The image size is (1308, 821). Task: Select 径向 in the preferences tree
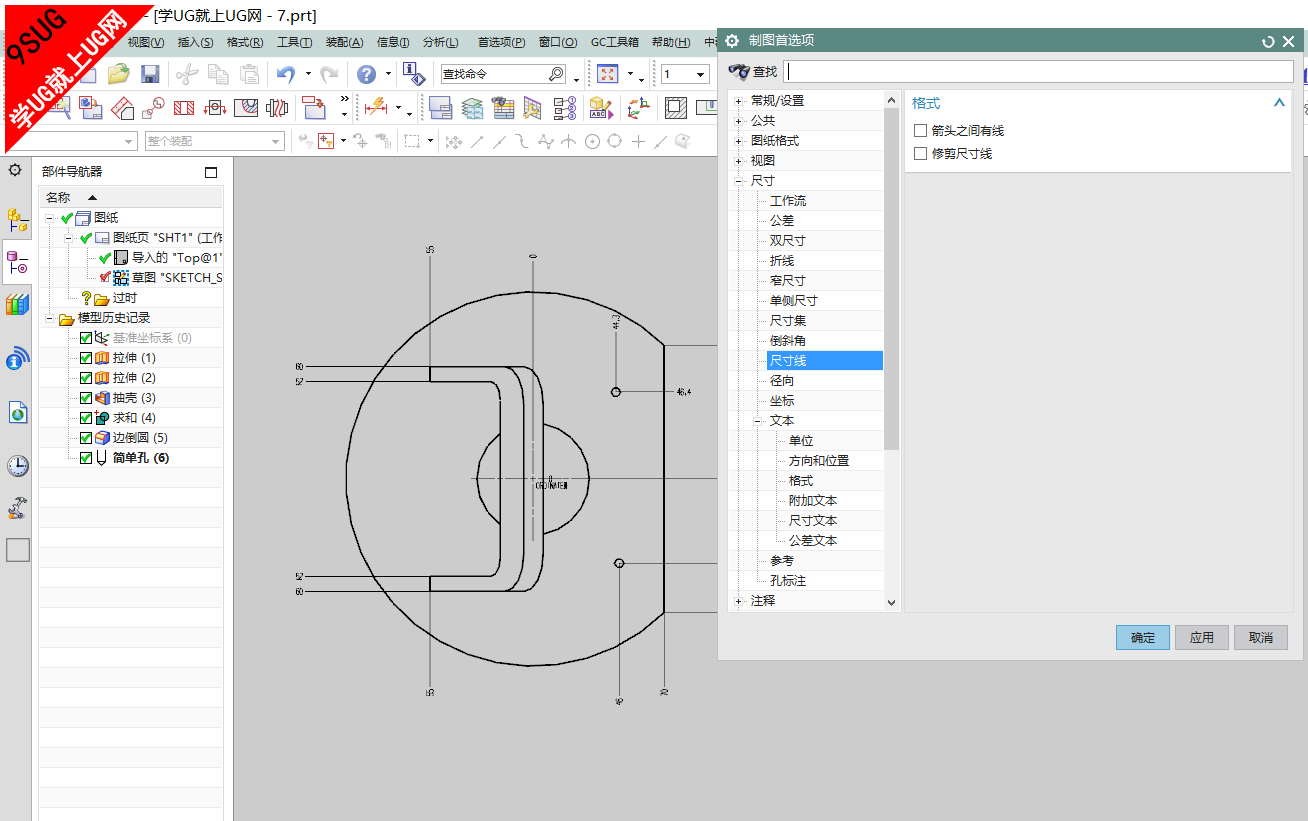click(x=782, y=381)
